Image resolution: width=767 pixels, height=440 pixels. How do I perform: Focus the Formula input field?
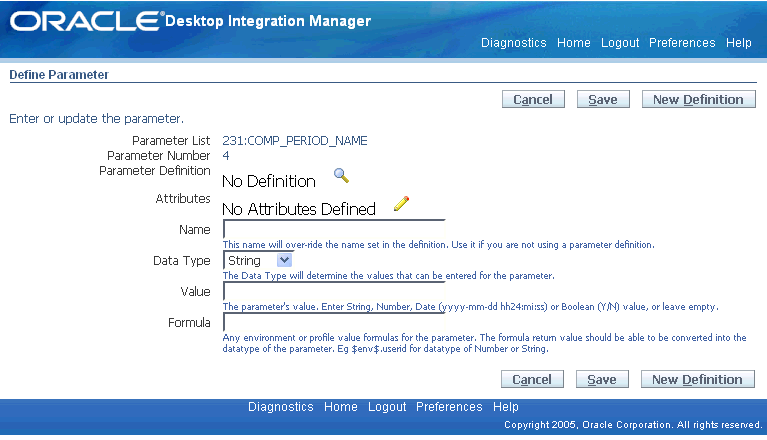[334, 322]
